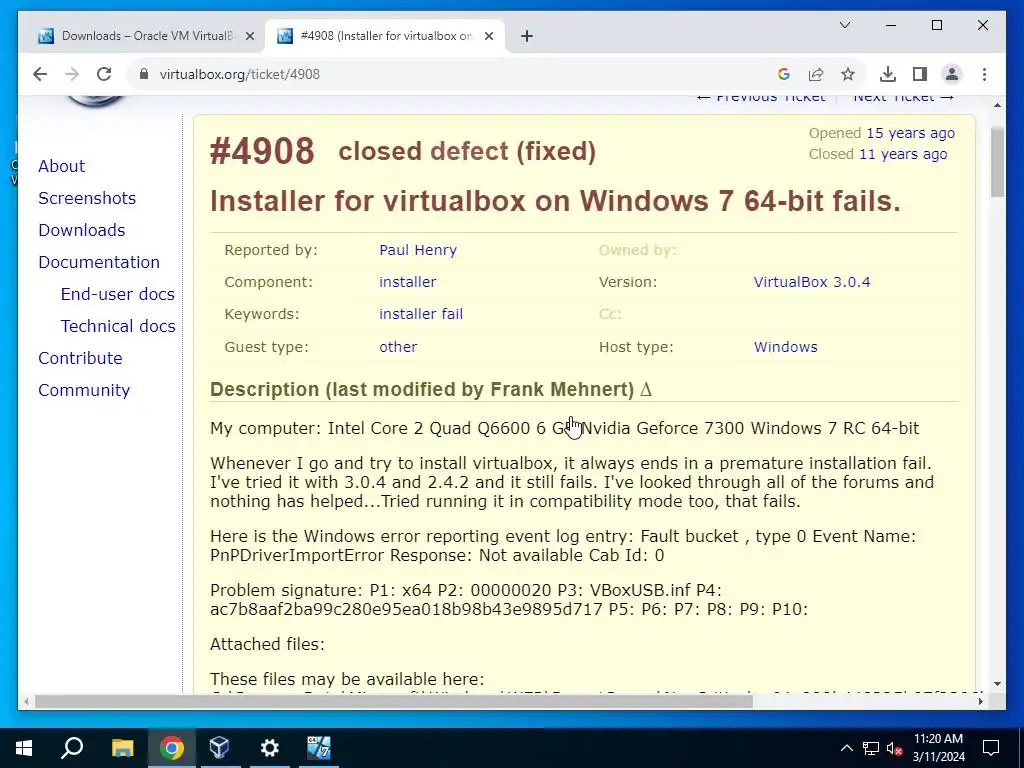Image resolution: width=1024 pixels, height=768 pixels.
Task: Show hidden system tray icons
Action: tap(846, 748)
